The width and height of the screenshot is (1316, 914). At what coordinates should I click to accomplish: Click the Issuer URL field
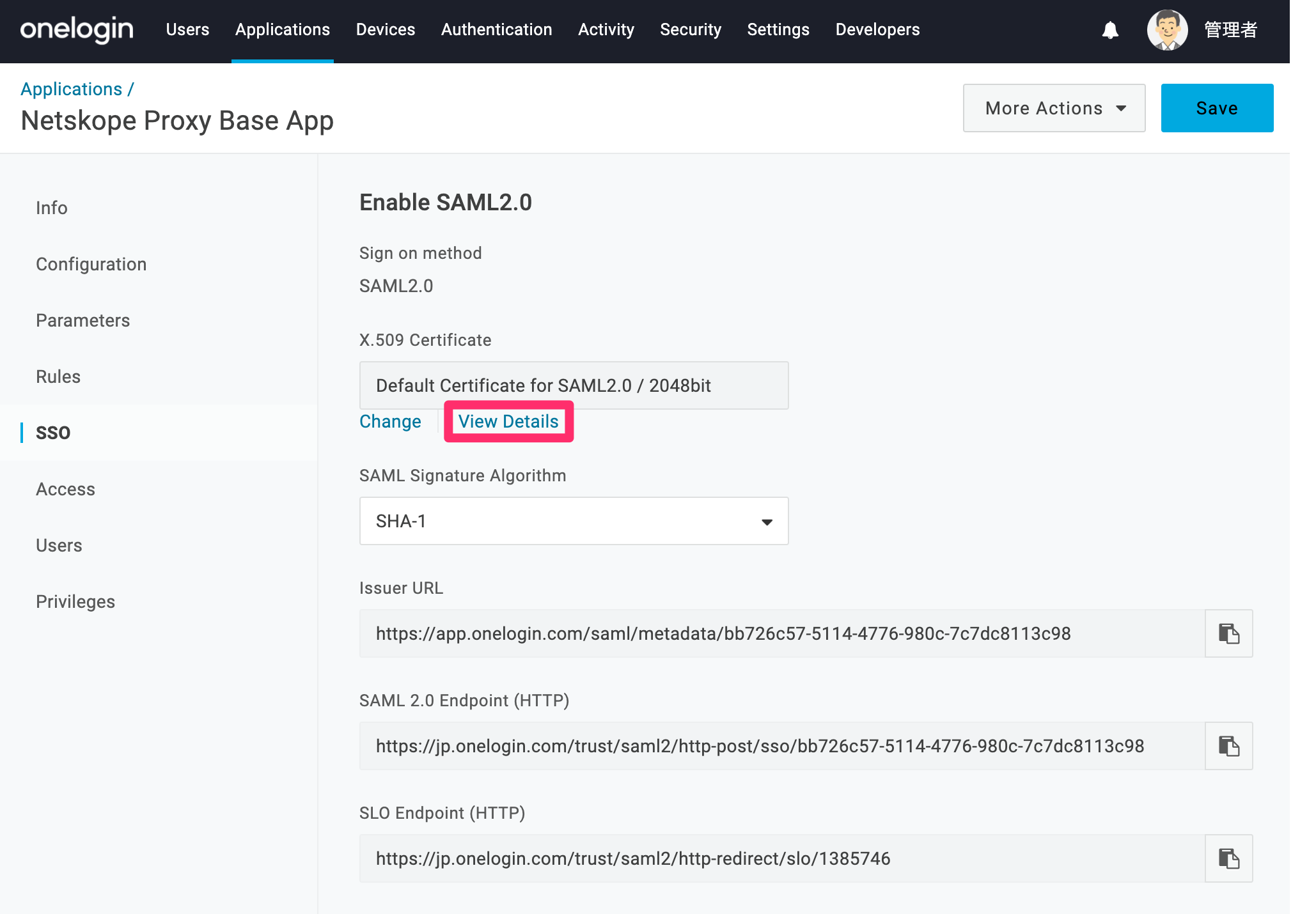(782, 633)
